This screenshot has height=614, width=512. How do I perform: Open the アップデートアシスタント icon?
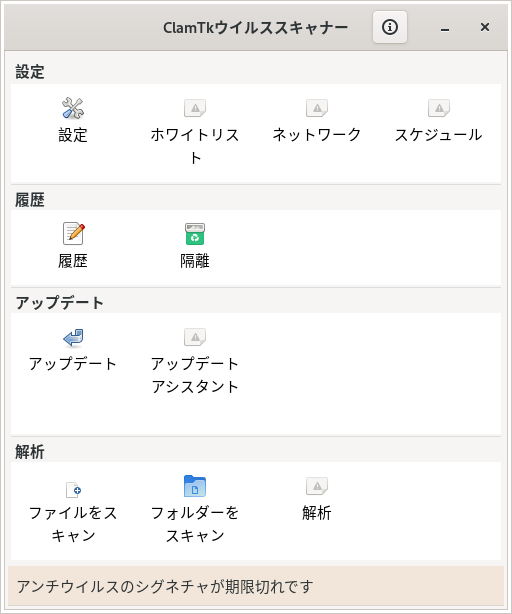(195, 337)
